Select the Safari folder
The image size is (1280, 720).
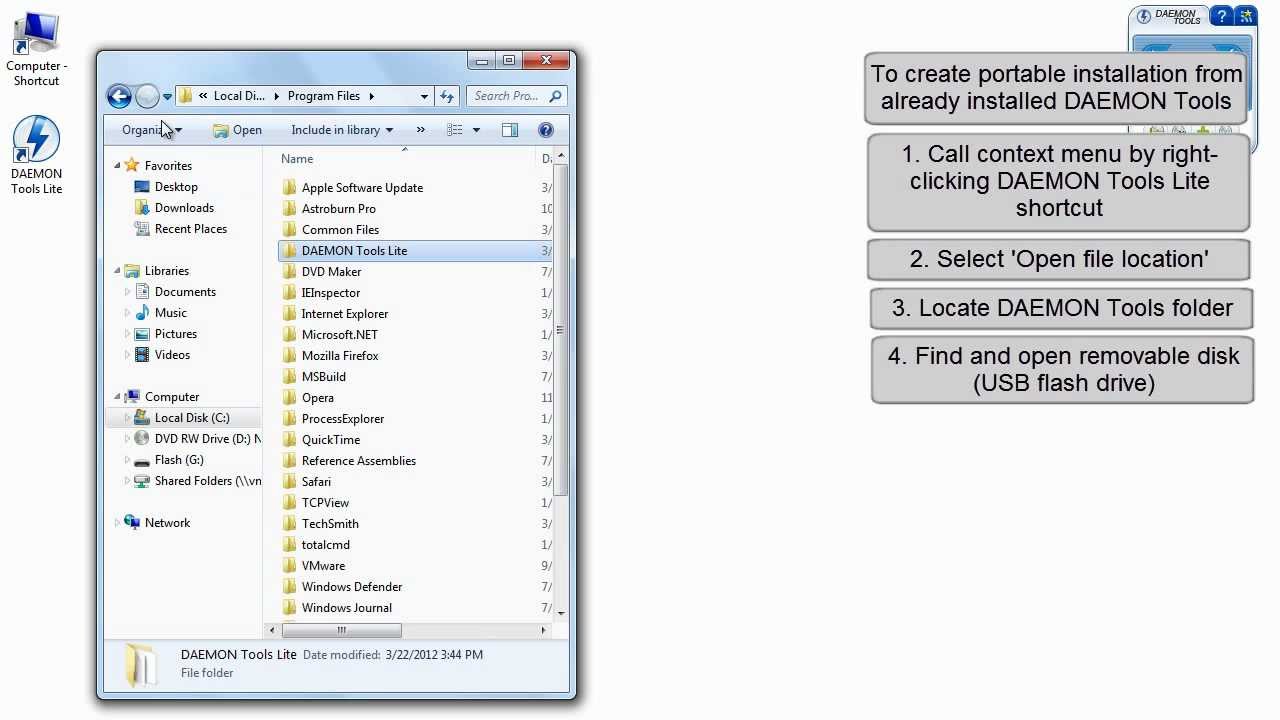click(316, 482)
